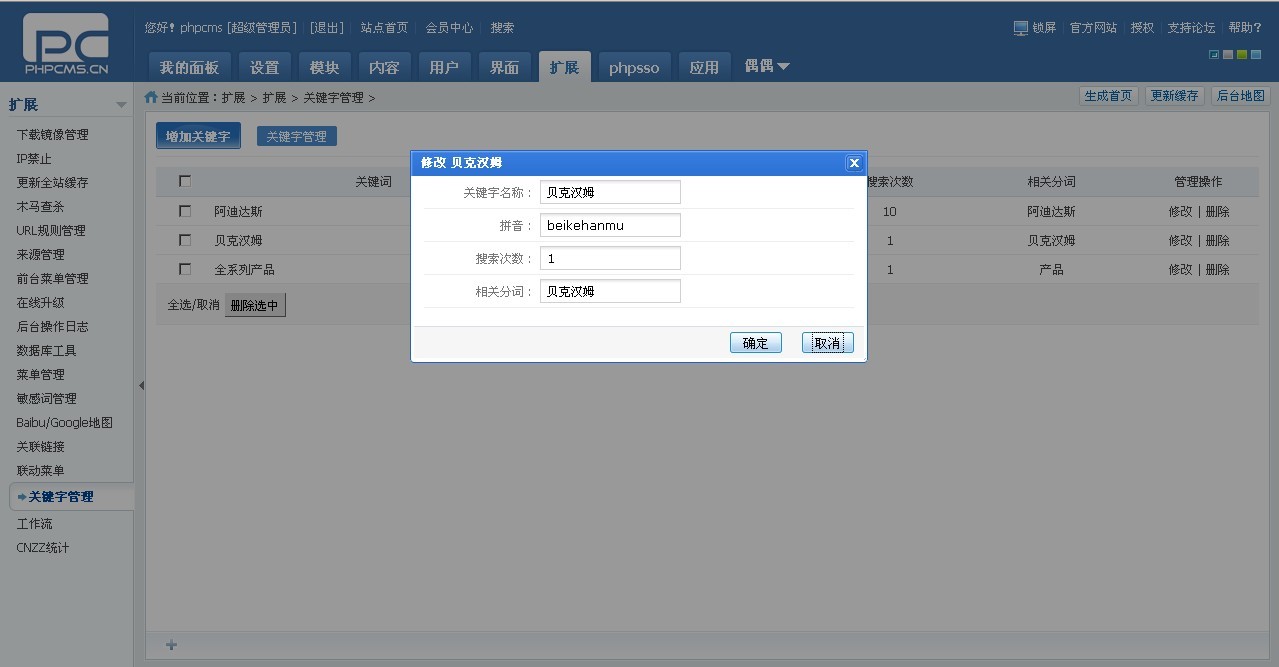Collapse the left sidebar with arrow handle

[141, 385]
